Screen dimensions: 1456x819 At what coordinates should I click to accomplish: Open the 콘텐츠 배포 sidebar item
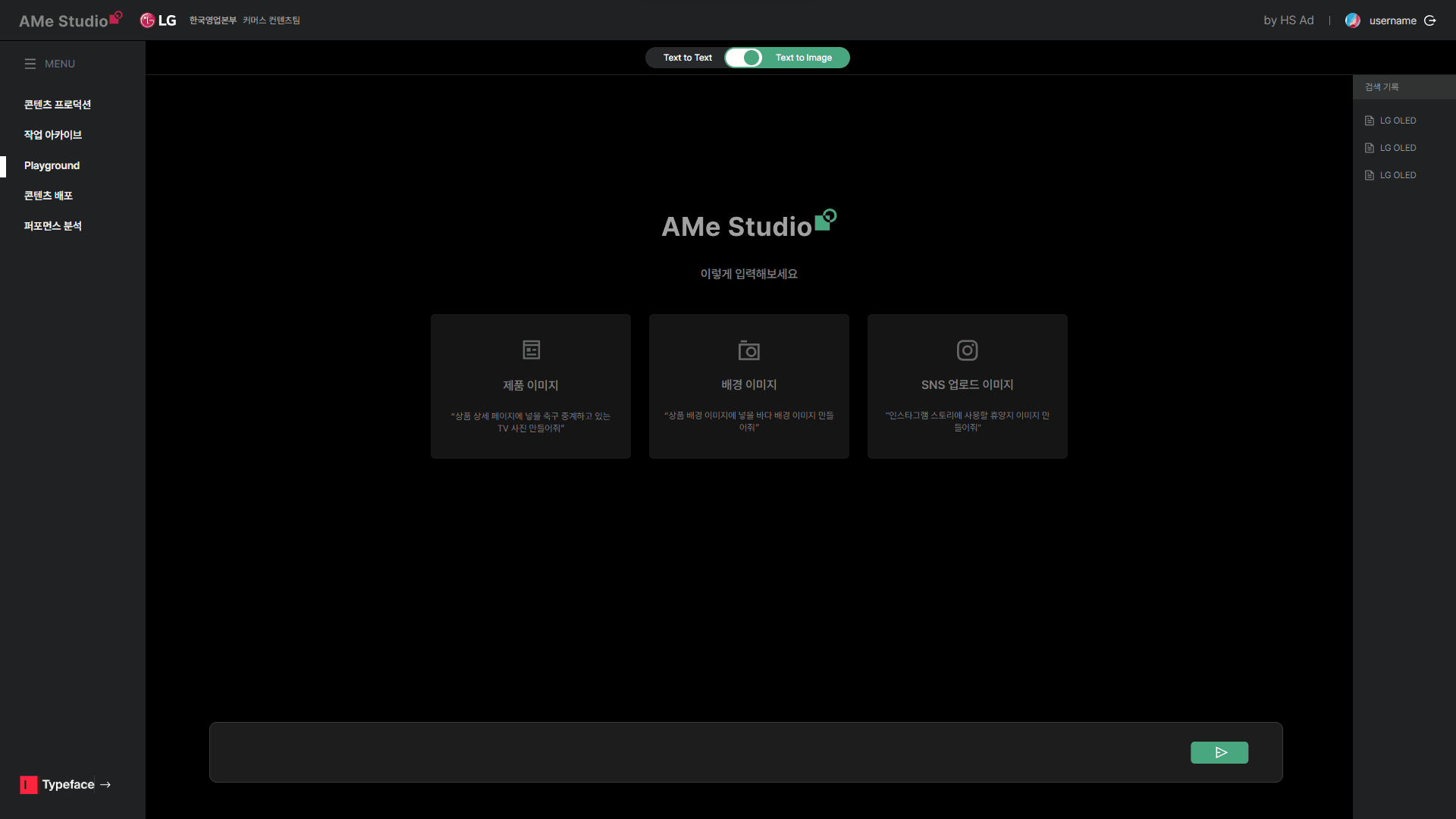[49, 196]
